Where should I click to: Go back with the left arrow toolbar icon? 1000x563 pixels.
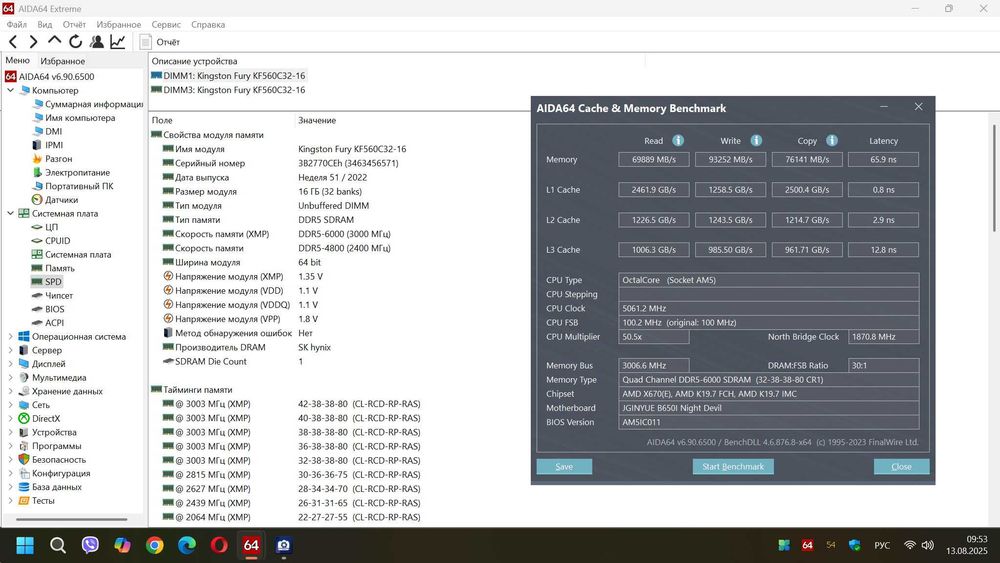tap(13, 42)
